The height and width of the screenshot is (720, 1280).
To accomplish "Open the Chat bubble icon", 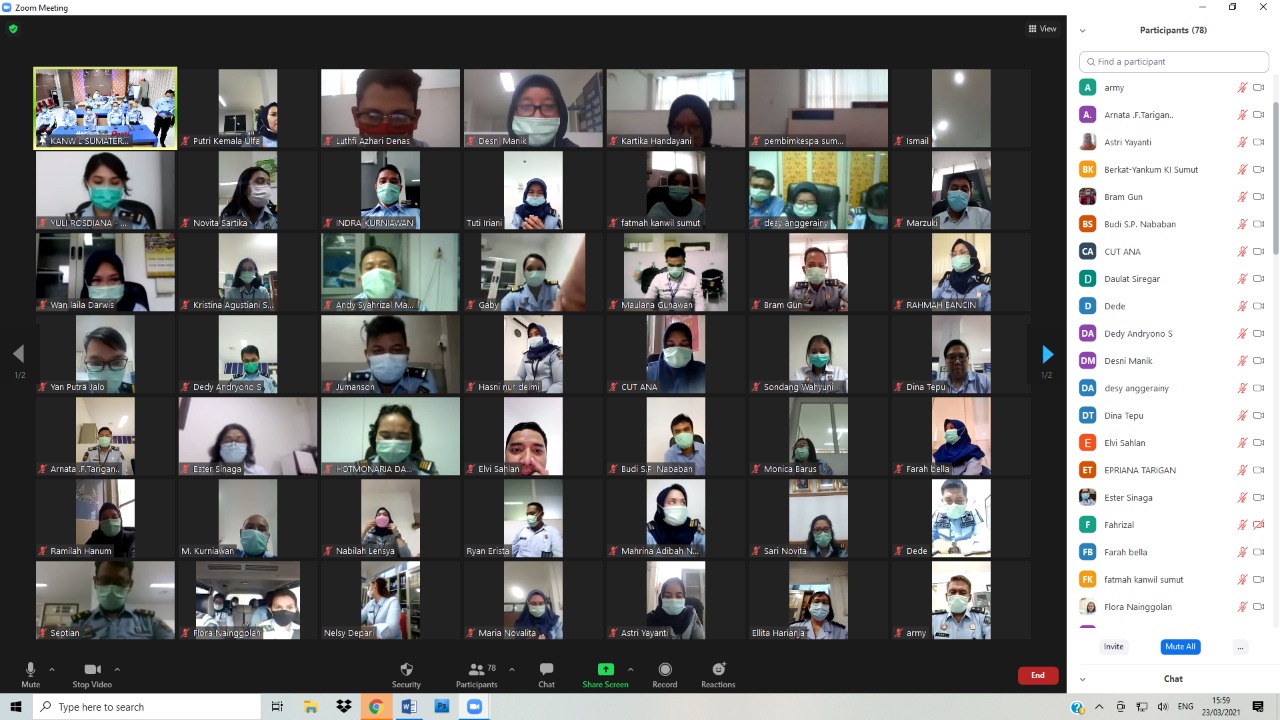I will click(x=546, y=670).
